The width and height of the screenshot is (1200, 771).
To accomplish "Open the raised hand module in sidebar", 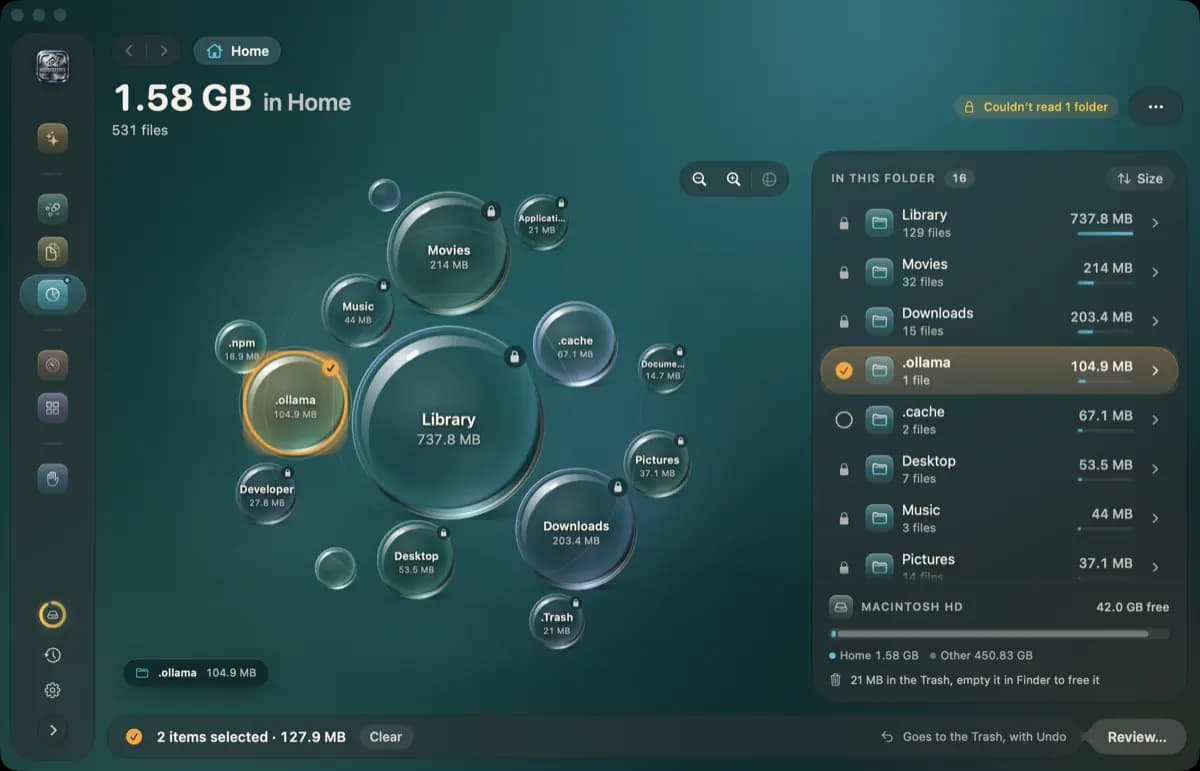I will click(53, 478).
